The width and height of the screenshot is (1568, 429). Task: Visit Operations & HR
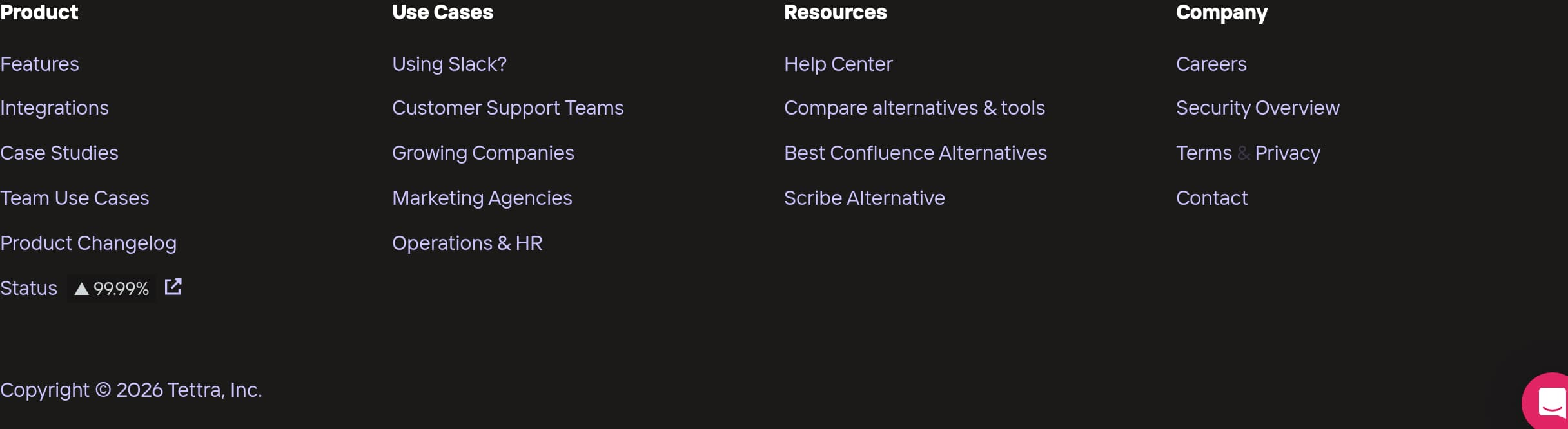467,243
